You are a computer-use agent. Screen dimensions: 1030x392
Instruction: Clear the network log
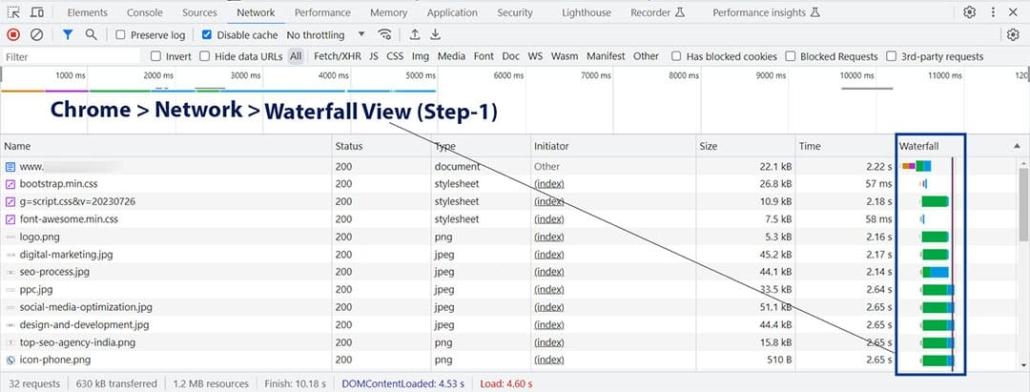[x=37, y=35]
